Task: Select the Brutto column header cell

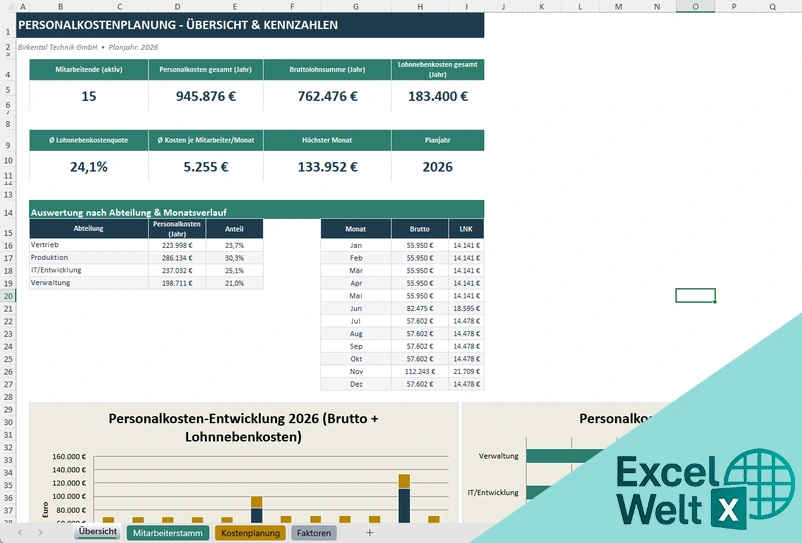Action: tap(419, 229)
